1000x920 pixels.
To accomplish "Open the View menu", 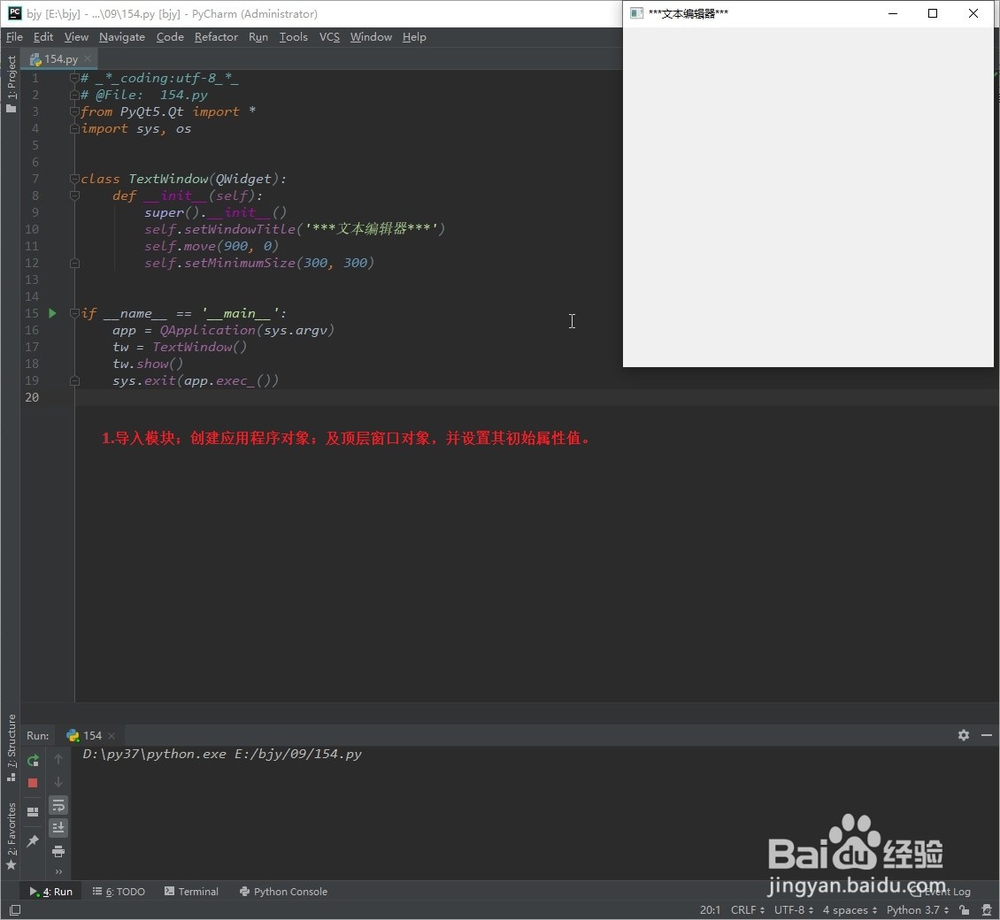I will tap(76, 37).
